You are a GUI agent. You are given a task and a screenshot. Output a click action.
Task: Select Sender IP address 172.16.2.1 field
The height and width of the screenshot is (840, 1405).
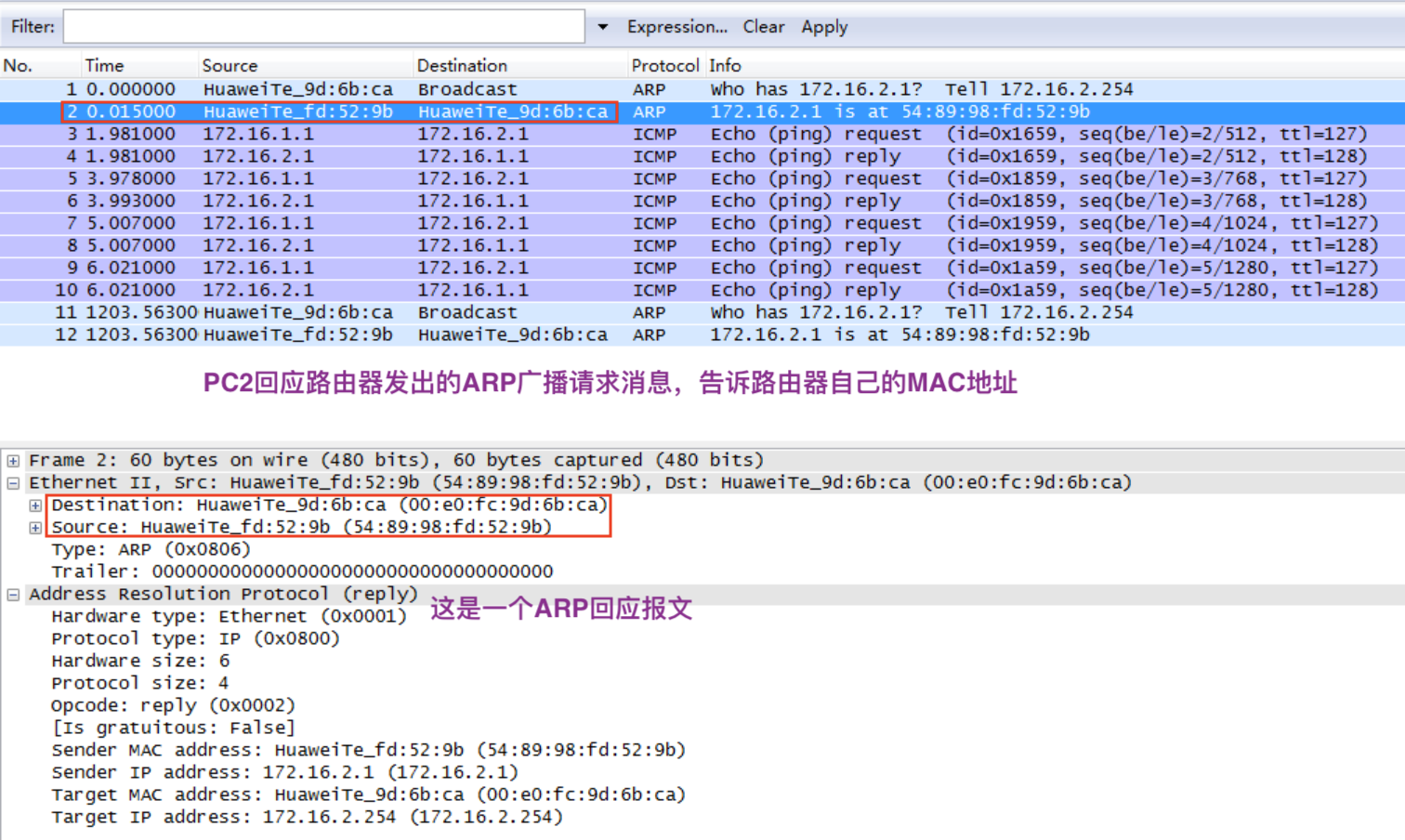(284, 772)
